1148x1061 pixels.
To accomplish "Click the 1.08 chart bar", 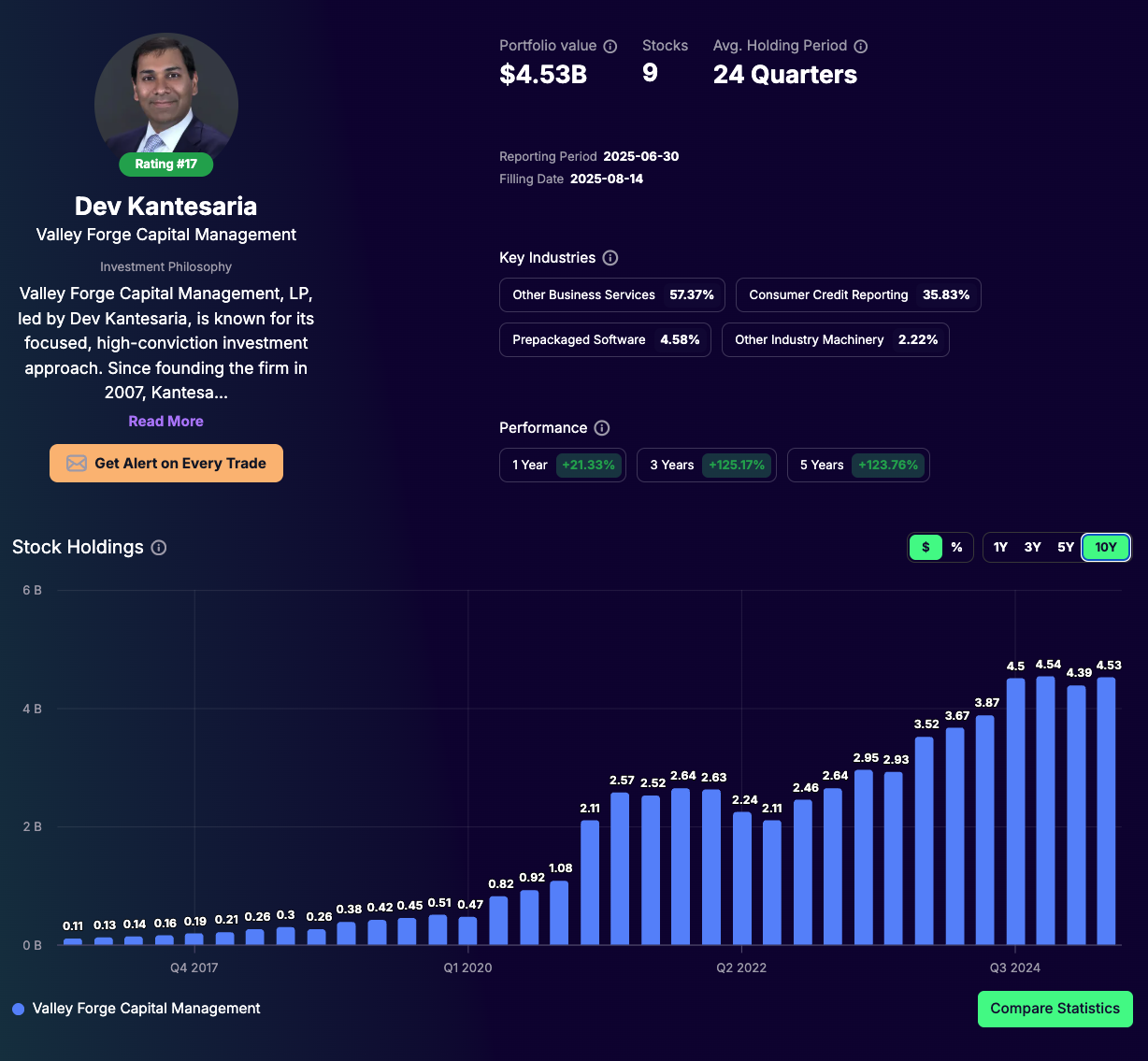I will coord(559,912).
